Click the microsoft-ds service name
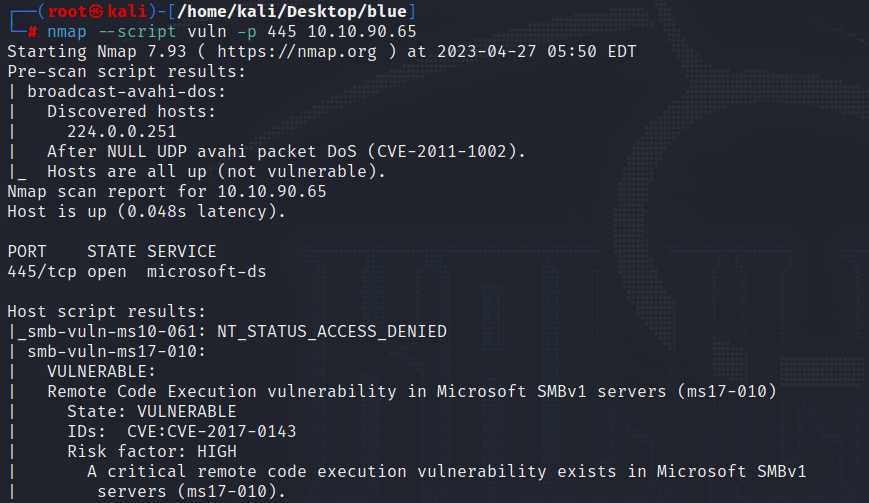The height and width of the screenshot is (503, 869). click(x=207, y=271)
